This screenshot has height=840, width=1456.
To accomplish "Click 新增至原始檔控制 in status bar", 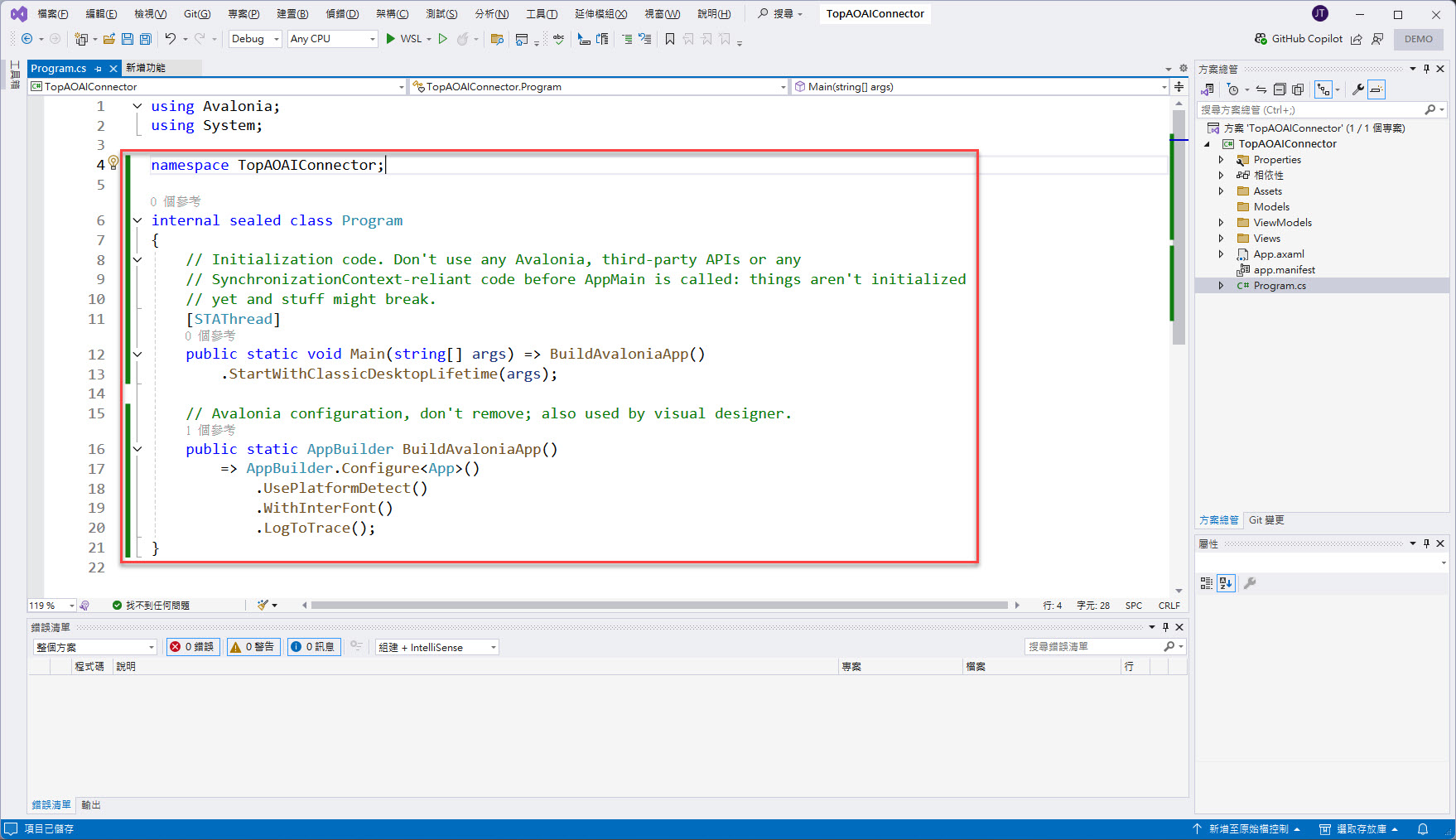I will coord(1246,829).
